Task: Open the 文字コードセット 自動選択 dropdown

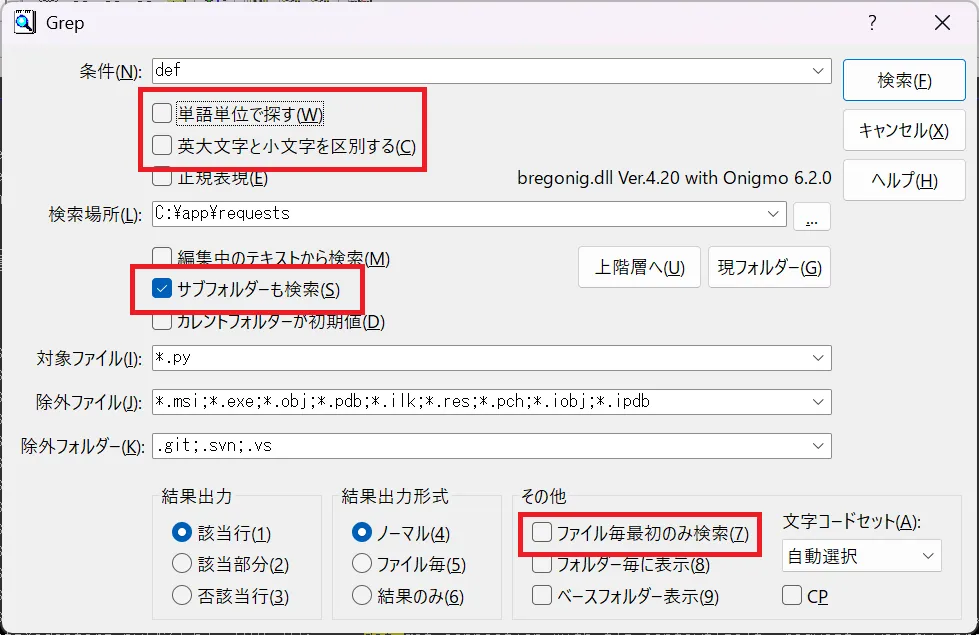Action: point(927,556)
